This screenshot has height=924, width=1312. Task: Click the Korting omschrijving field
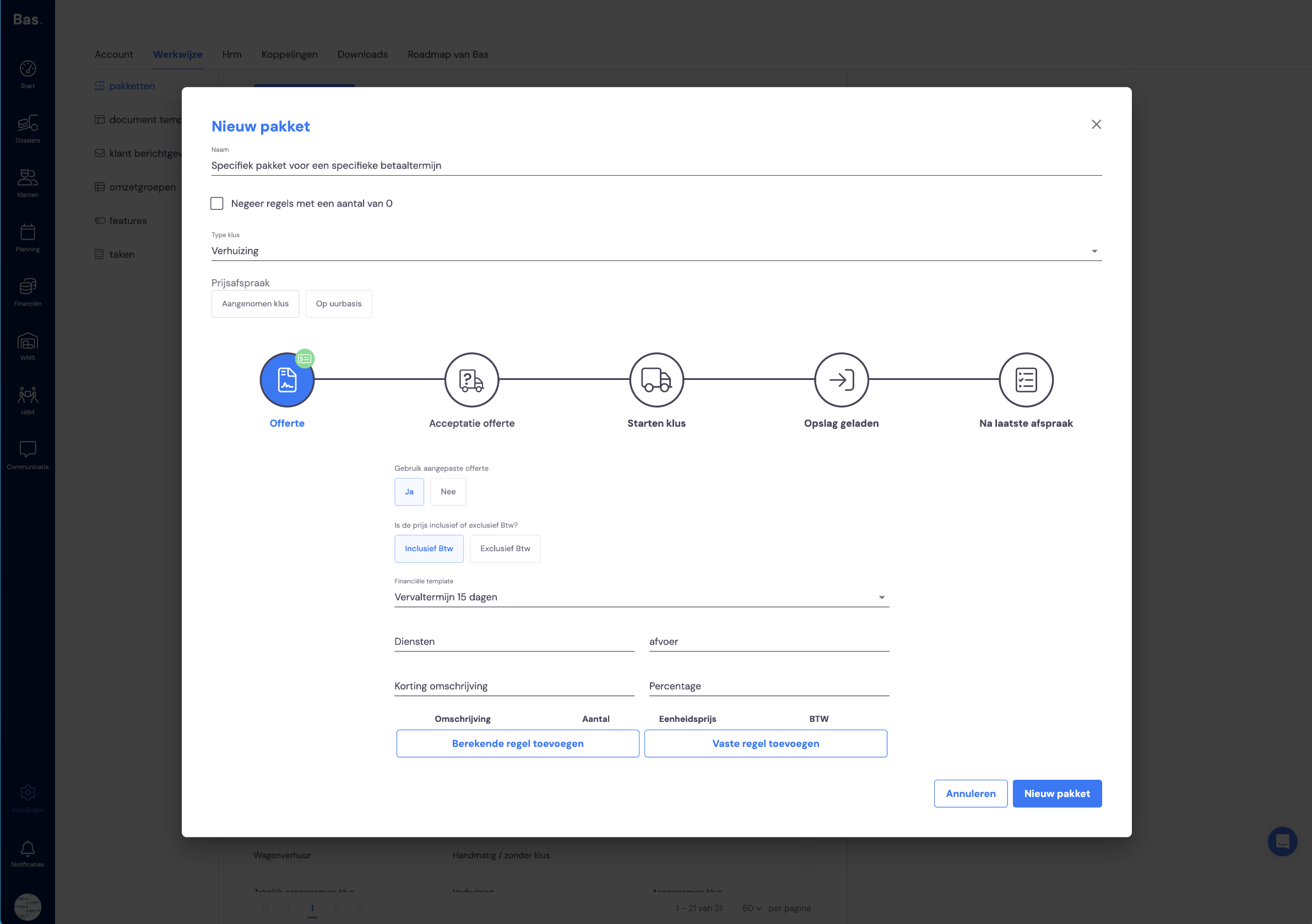coord(514,686)
